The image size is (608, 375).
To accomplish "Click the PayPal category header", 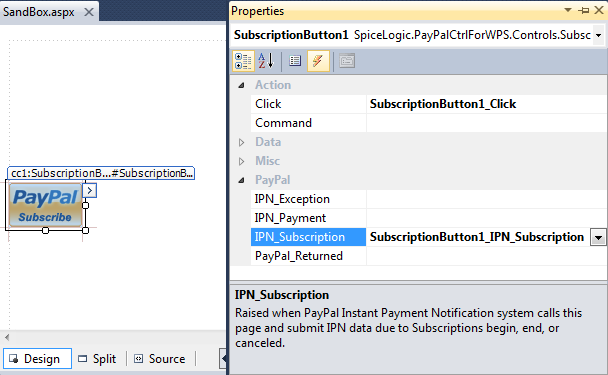I will tap(273, 180).
